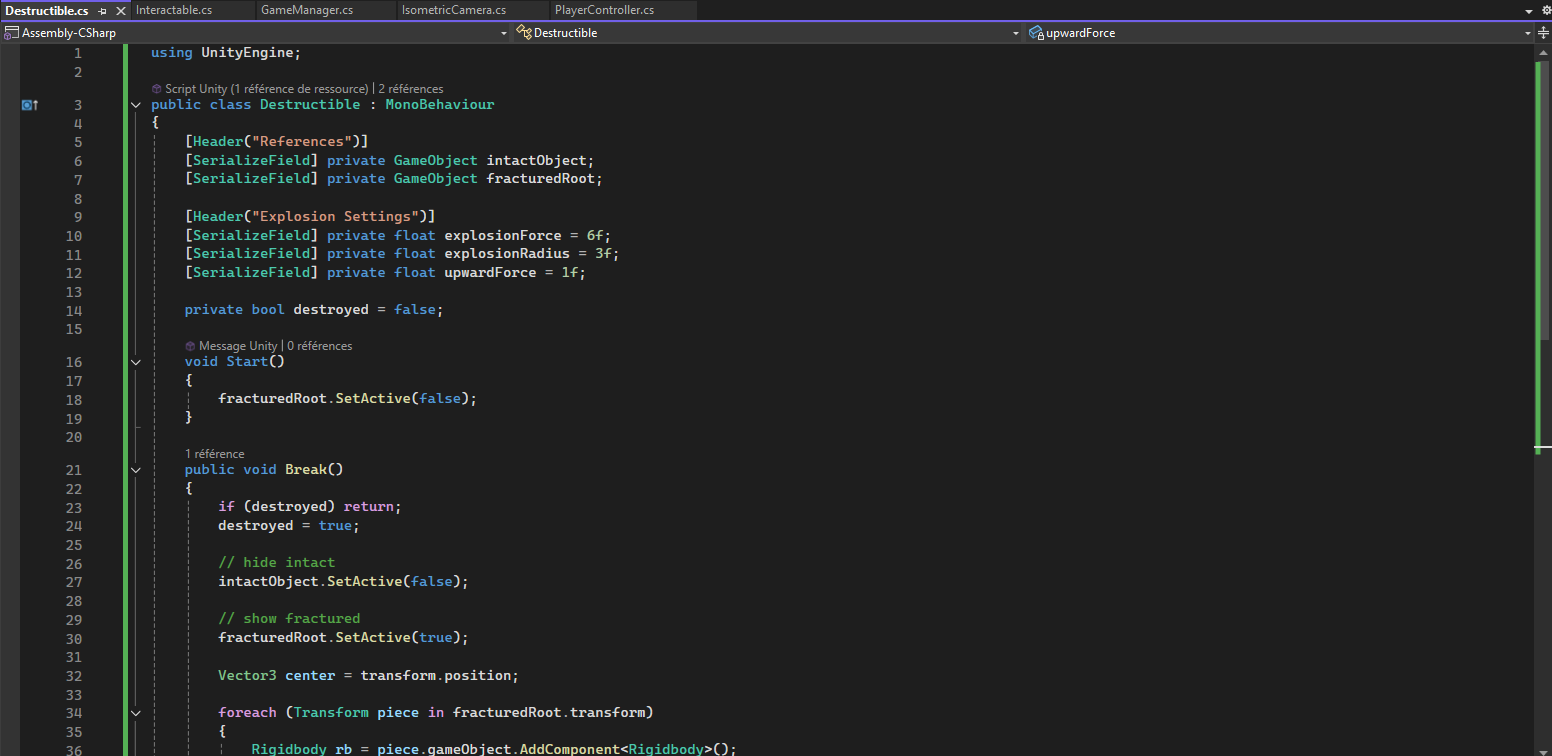Collapse the Break method

tap(136, 470)
